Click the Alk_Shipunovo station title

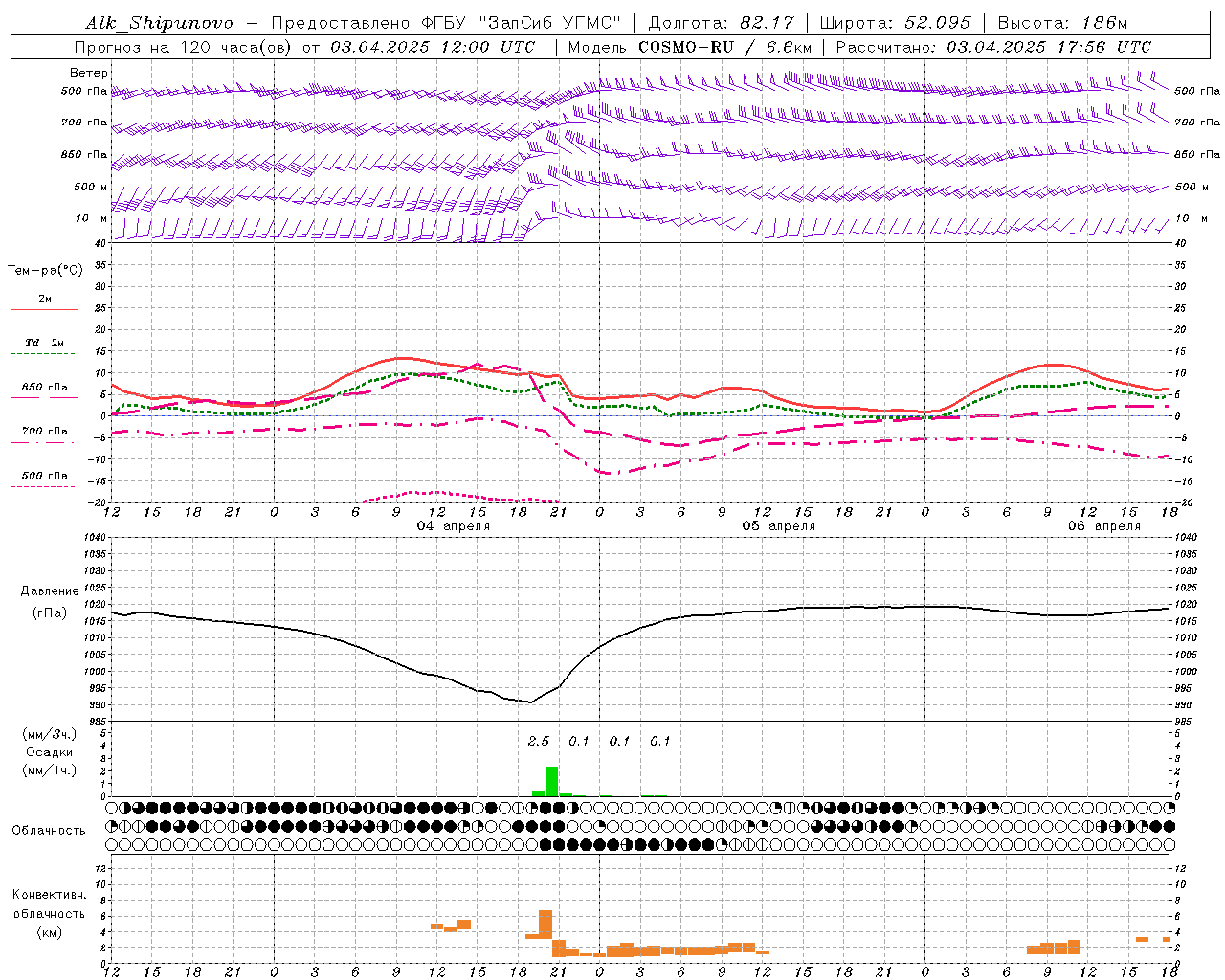click(x=159, y=23)
